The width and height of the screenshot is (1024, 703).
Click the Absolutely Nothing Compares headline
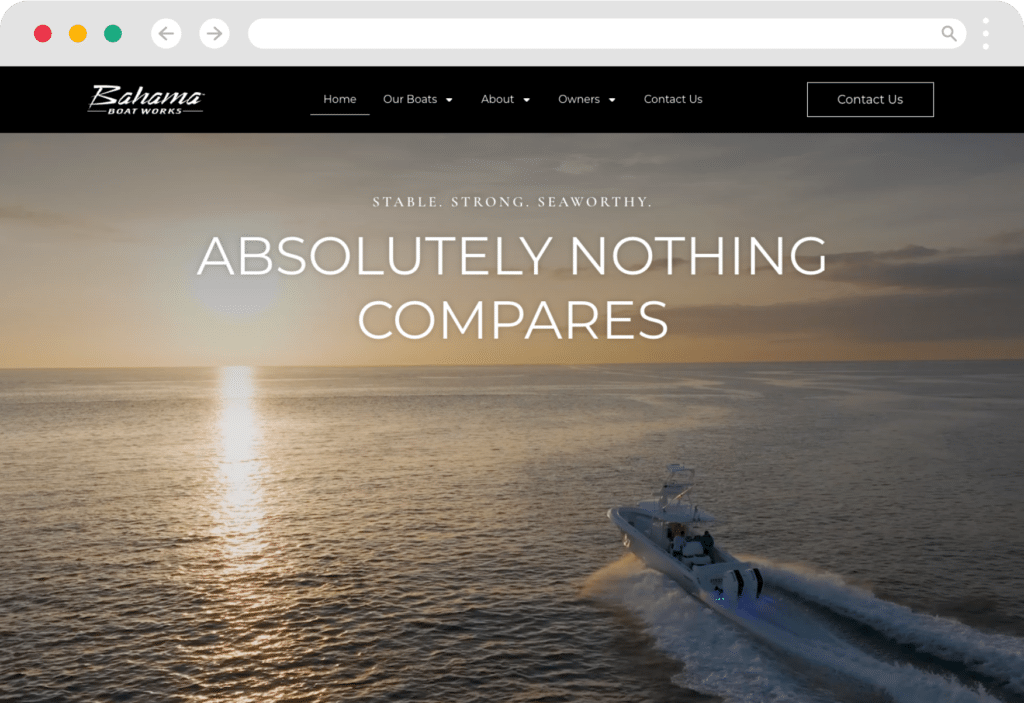[x=513, y=287]
